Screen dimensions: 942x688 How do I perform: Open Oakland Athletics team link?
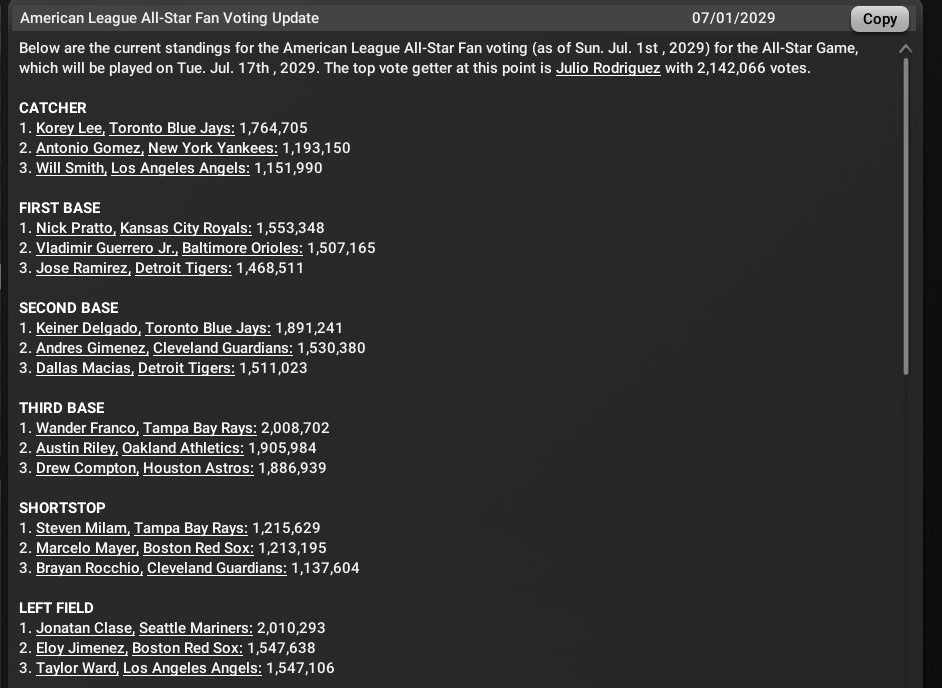(183, 448)
